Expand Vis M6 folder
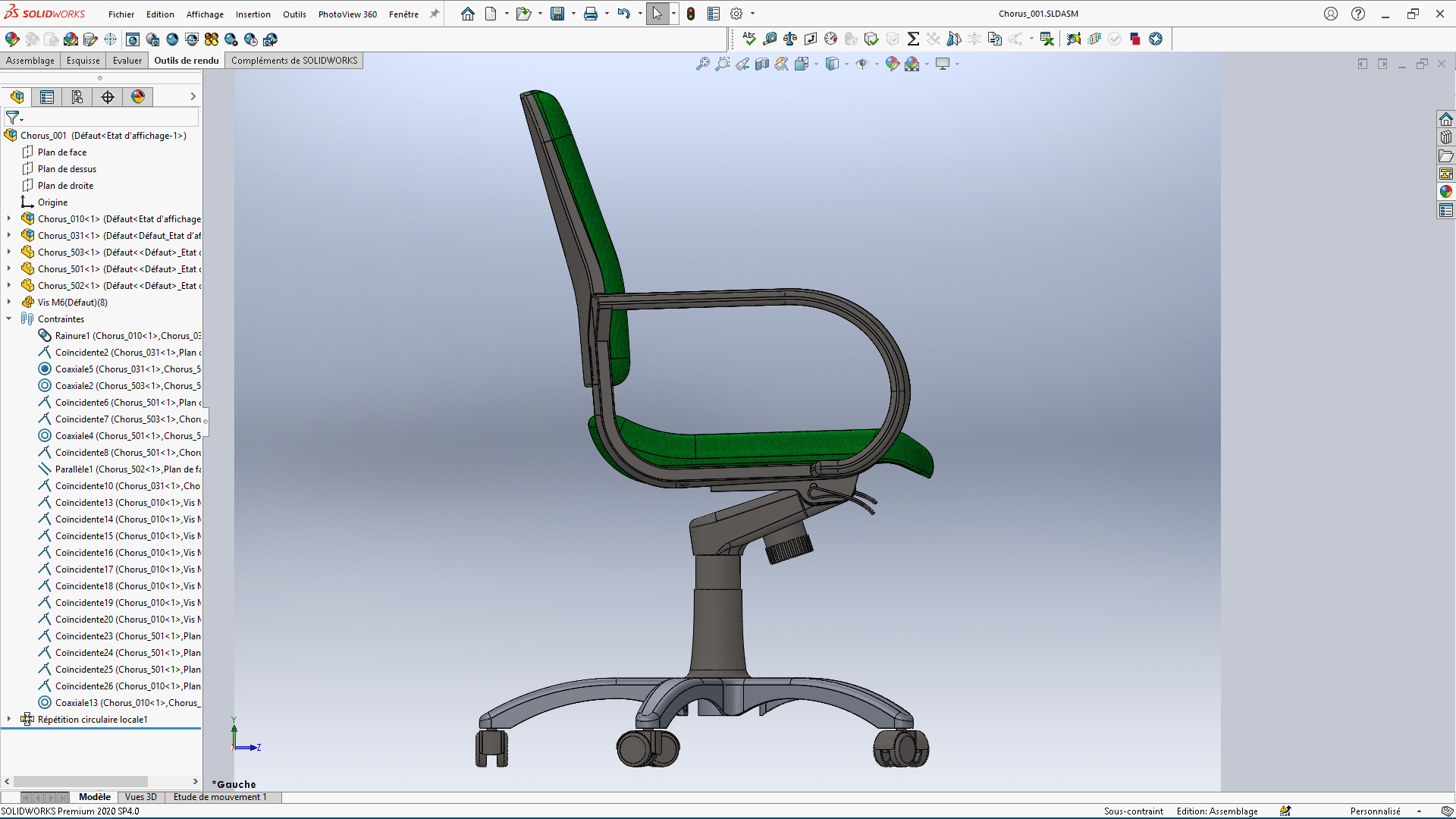Viewport: 1456px width, 819px height. [x=9, y=302]
